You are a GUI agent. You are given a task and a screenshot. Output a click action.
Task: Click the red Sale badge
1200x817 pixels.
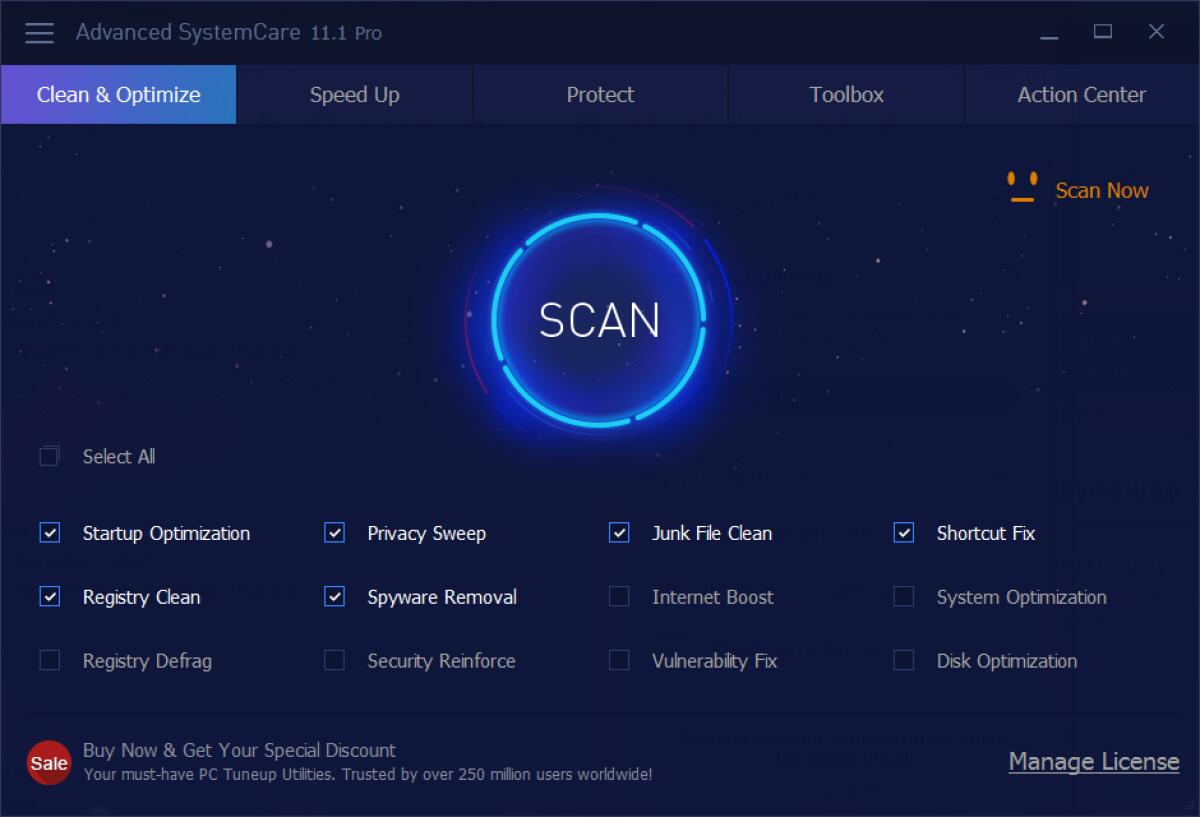[x=48, y=763]
